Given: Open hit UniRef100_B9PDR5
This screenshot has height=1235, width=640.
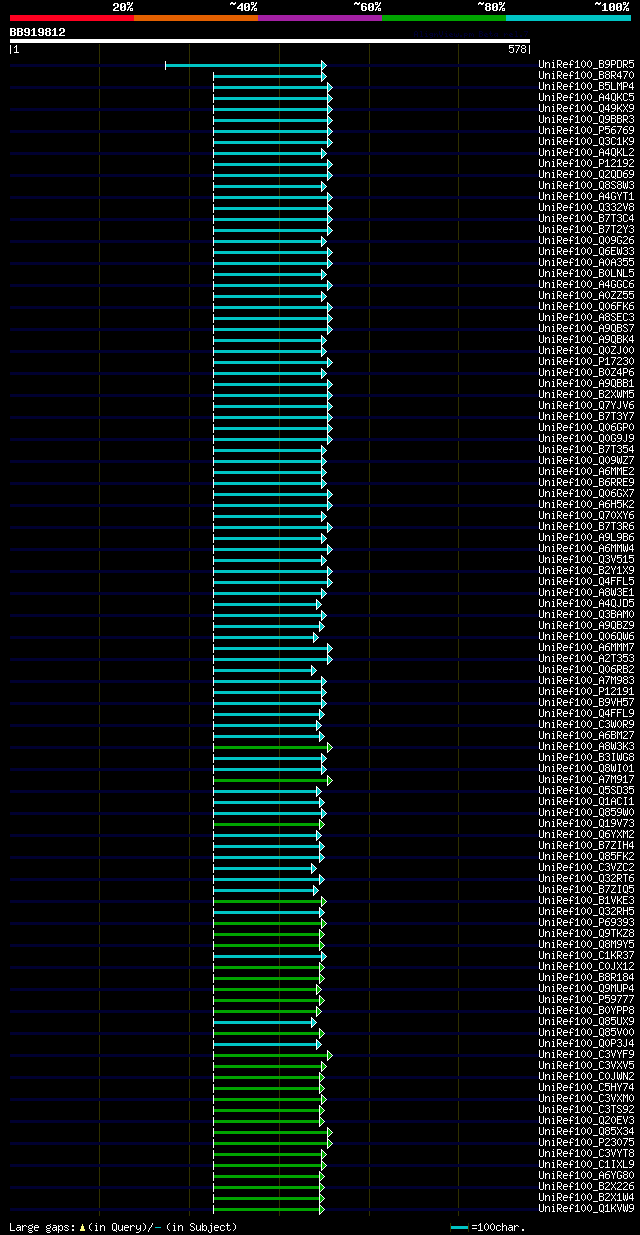Looking at the screenshot, I should click(586, 64).
